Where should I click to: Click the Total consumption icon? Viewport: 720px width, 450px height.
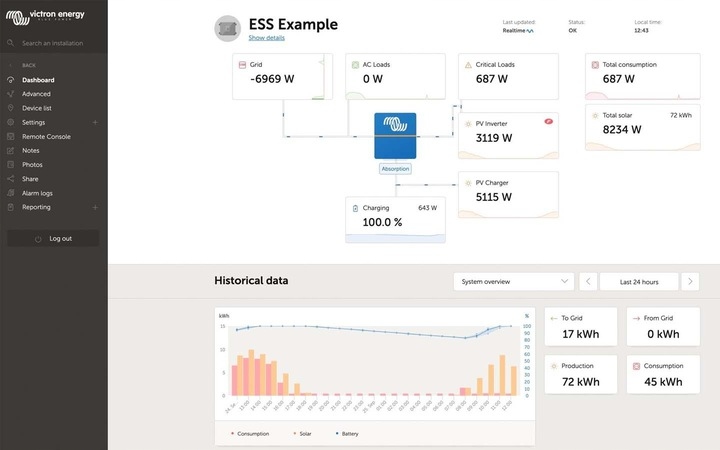(x=595, y=64)
